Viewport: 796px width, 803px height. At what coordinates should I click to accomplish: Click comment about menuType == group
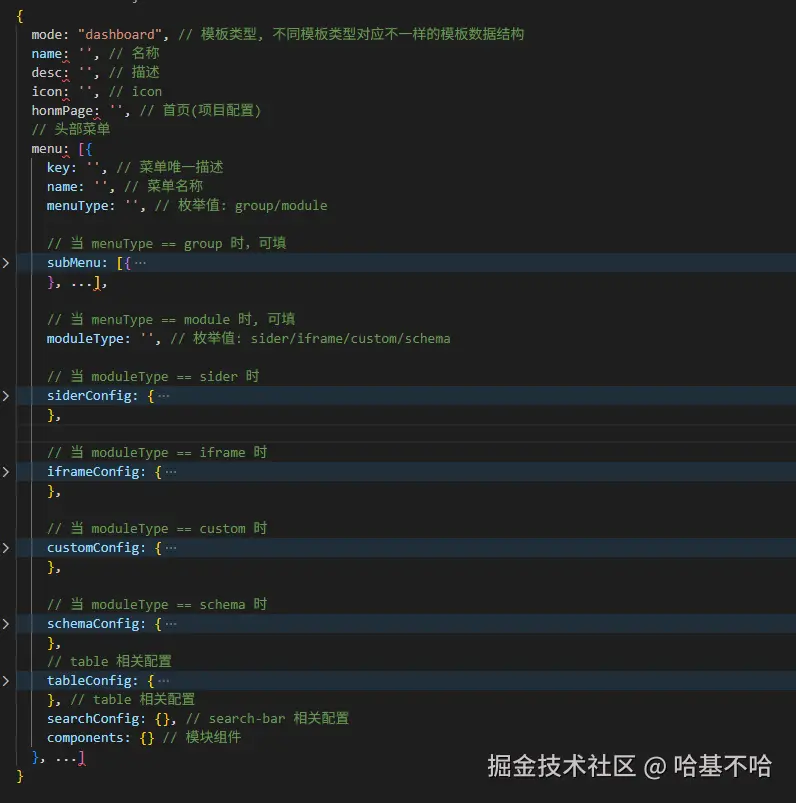click(x=166, y=244)
